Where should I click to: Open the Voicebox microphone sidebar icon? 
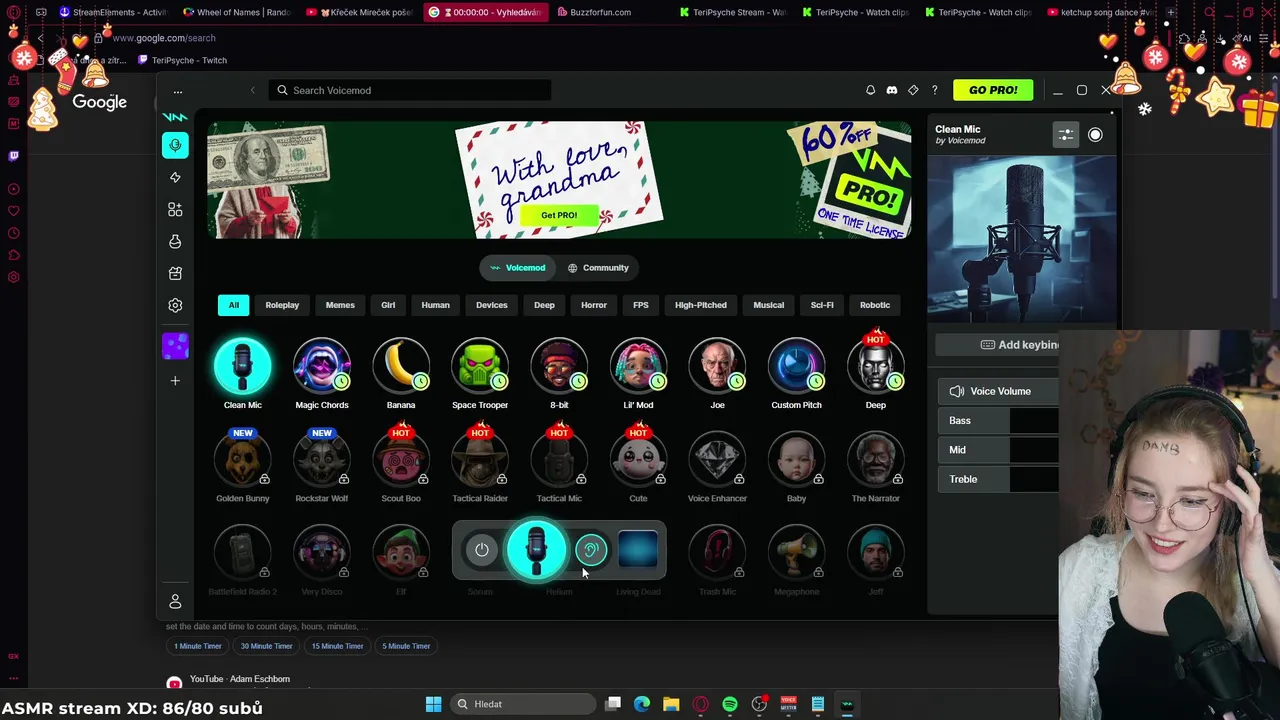point(175,145)
